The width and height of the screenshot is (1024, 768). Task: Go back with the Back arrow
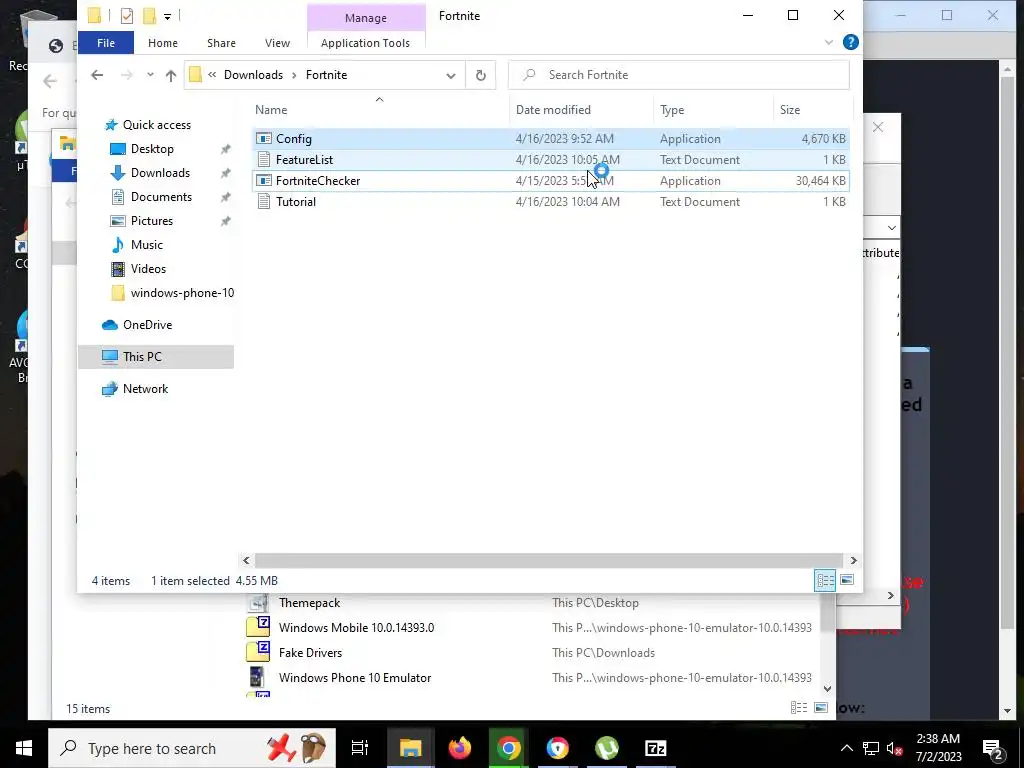point(97,75)
